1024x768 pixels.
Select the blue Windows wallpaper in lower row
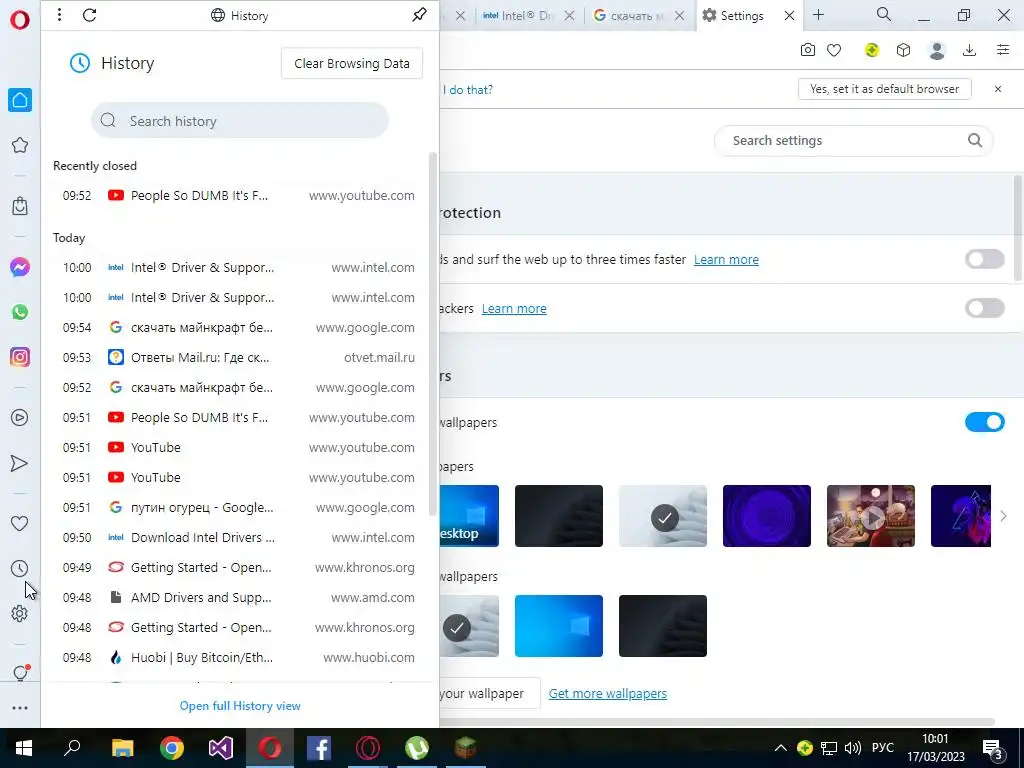pyautogui.click(x=558, y=626)
